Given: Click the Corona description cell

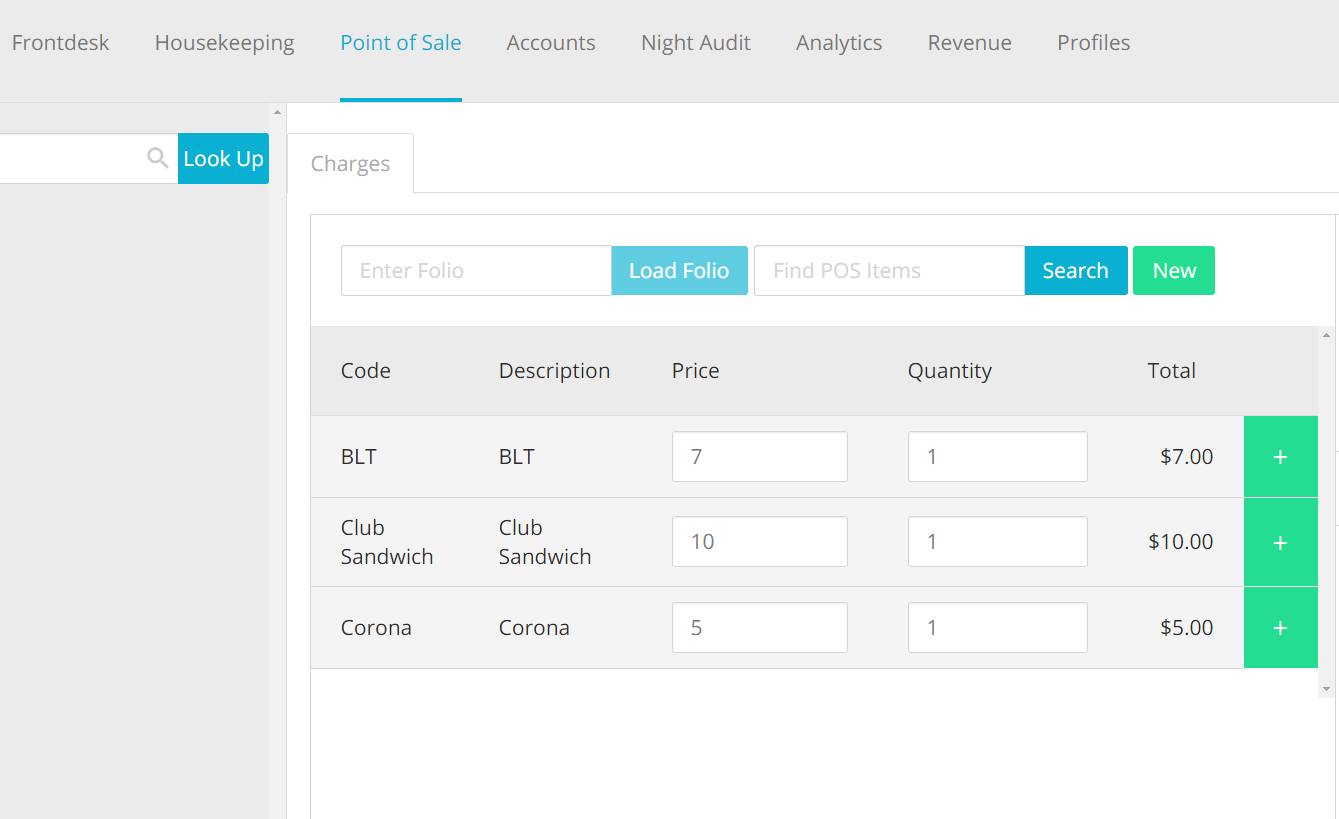Looking at the screenshot, I should click(534, 628).
